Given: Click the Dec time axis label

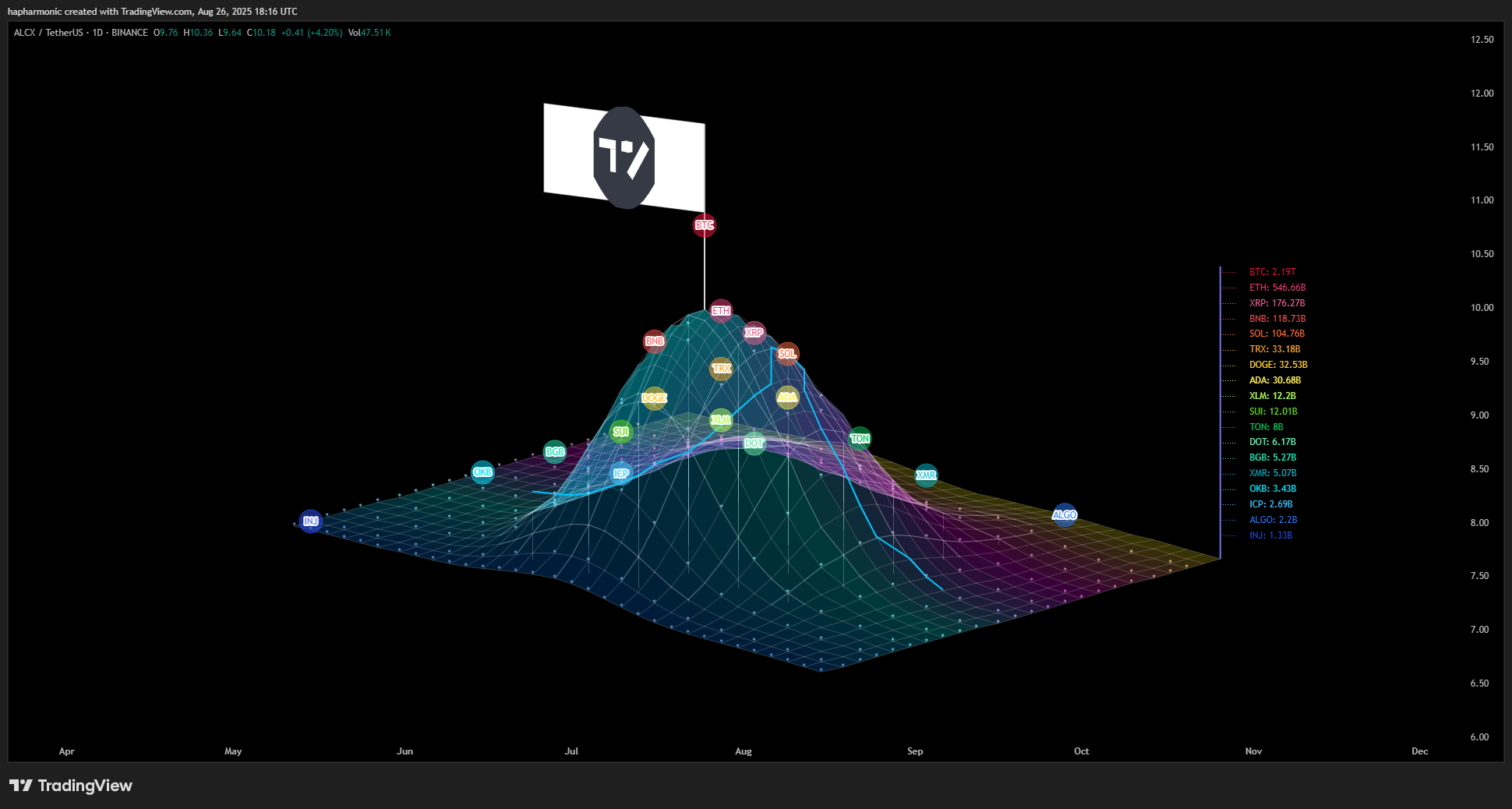Looking at the screenshot, I should (x=1420, y=751).
